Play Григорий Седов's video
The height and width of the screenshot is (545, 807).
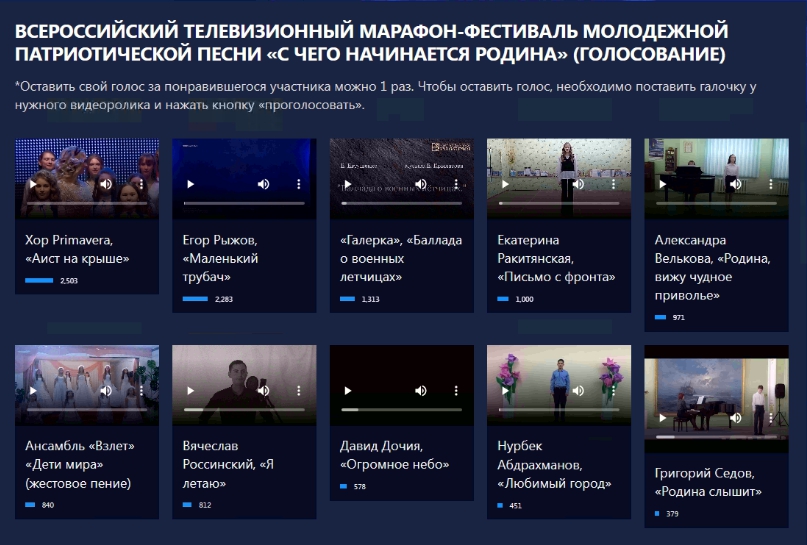(x=663, y=418)
